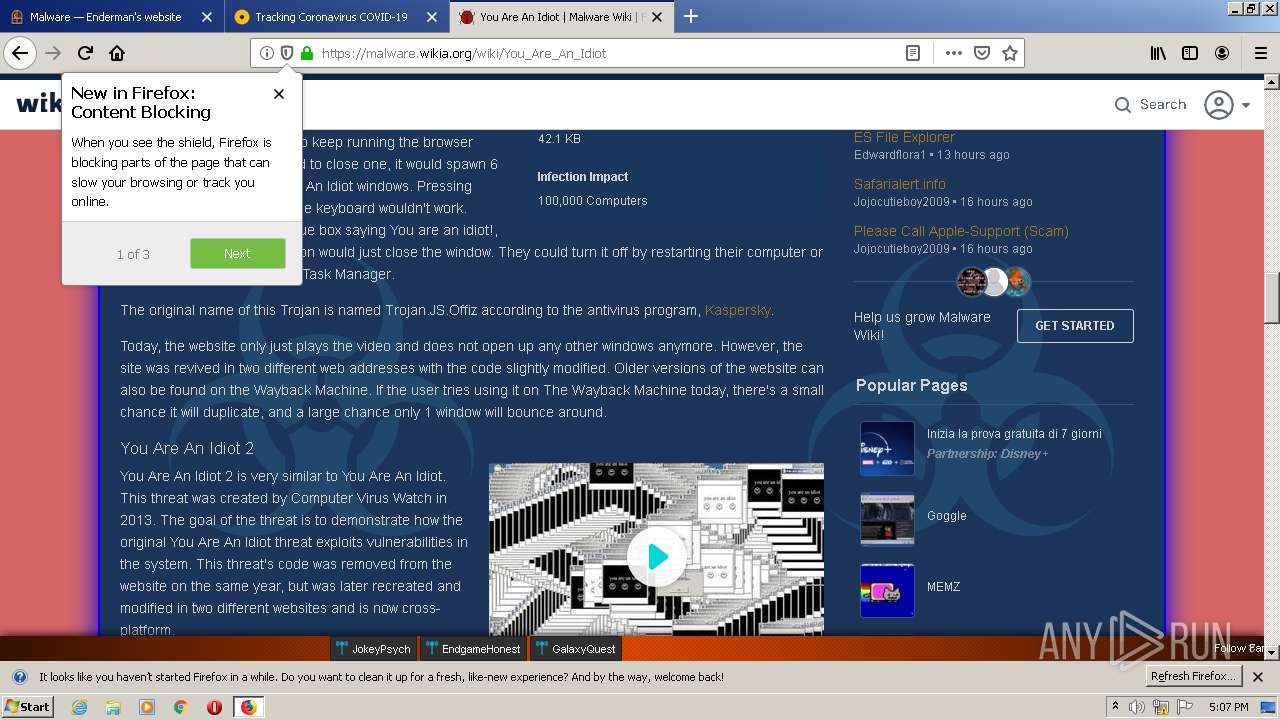Toggle reader view in address bar
Screen dimensions: 1280x720
pyautogui.click(x=913, y=53)
